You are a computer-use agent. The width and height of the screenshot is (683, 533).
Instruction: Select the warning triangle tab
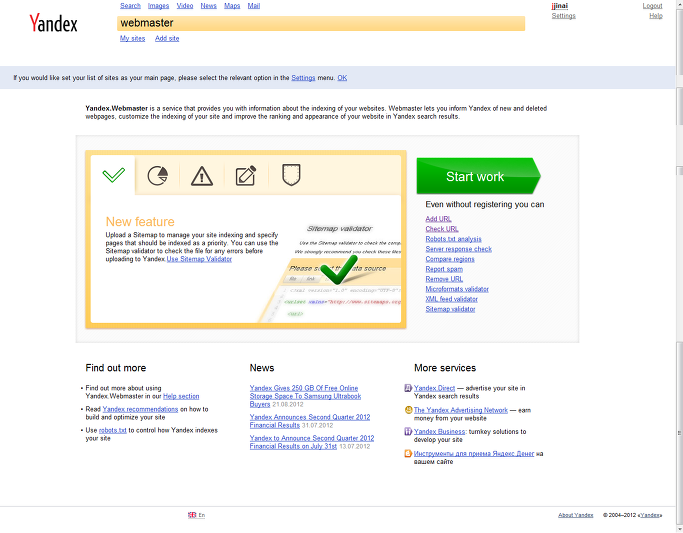[x=202, y=176]
